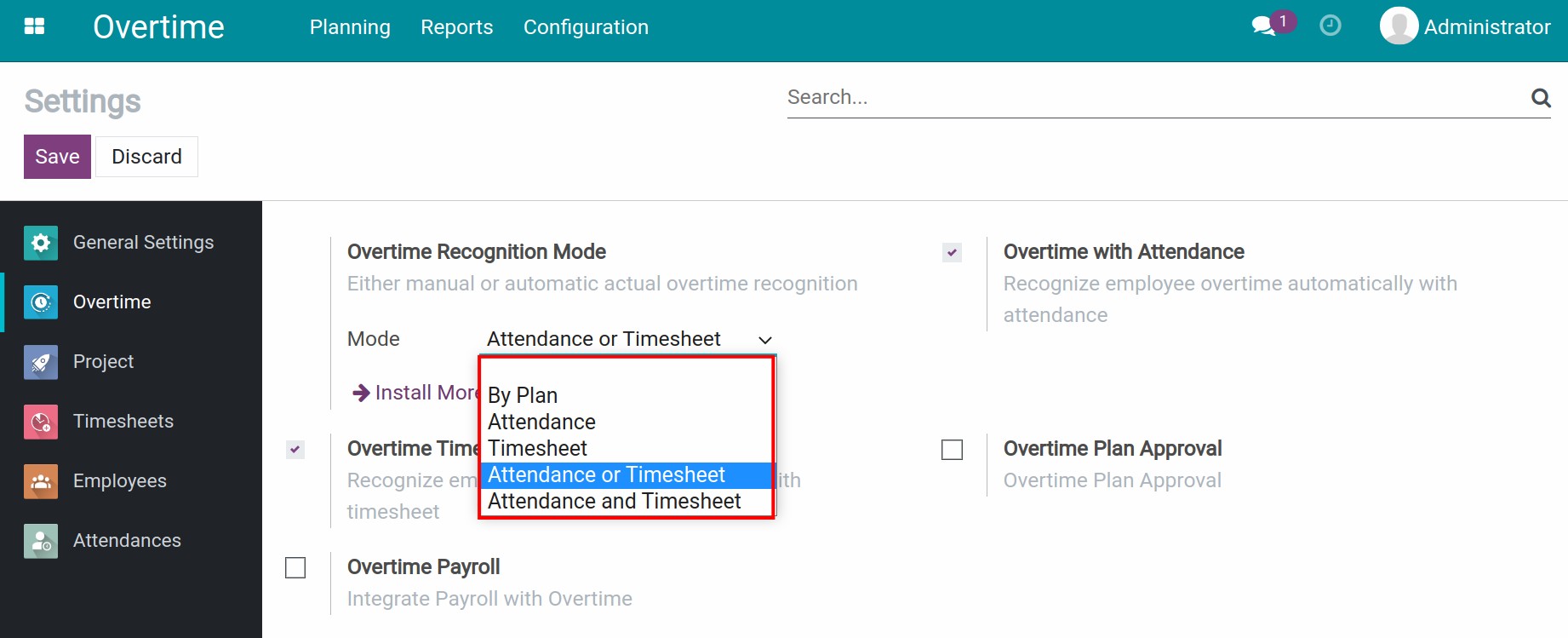The height and width of the screenshot is (638, 1568).
Task: Enable Overtime Plan Approval
Action: click(x=951, y=449)
